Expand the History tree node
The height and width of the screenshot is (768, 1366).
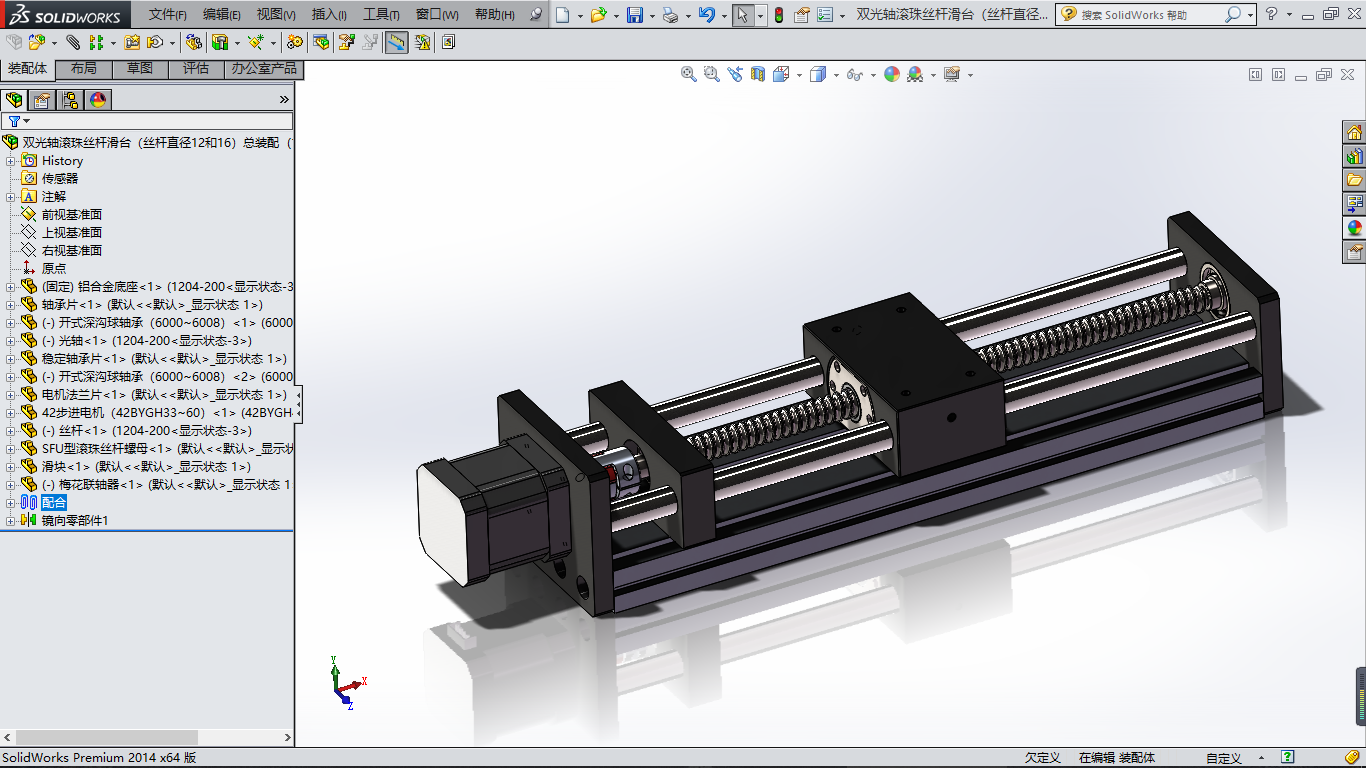click(x=11, y=161)
